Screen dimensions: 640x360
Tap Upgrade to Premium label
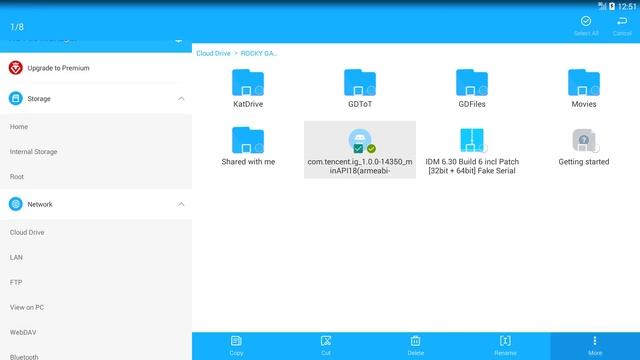coord(58,68)
